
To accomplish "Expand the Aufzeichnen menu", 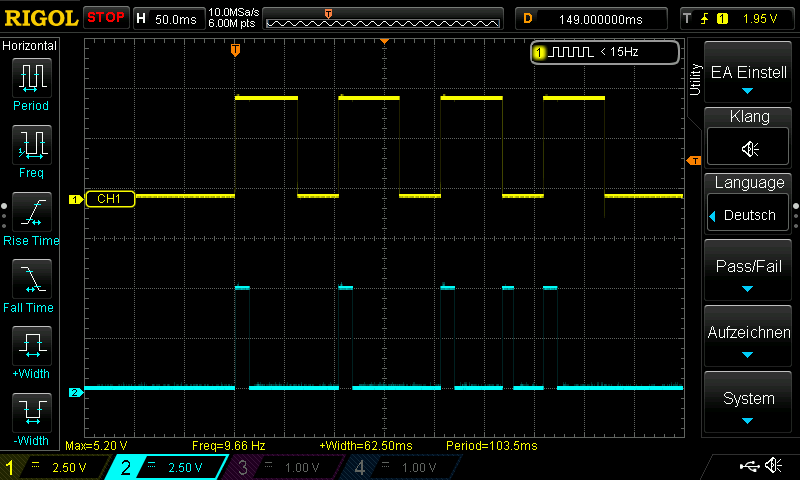I will click(749, 337).
